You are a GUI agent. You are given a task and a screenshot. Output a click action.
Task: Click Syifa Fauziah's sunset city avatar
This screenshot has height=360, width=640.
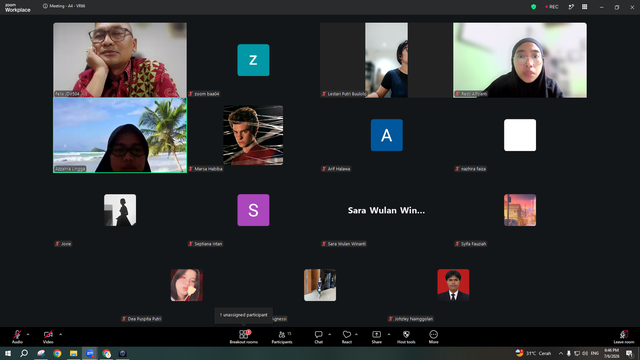tap(520, 210)
